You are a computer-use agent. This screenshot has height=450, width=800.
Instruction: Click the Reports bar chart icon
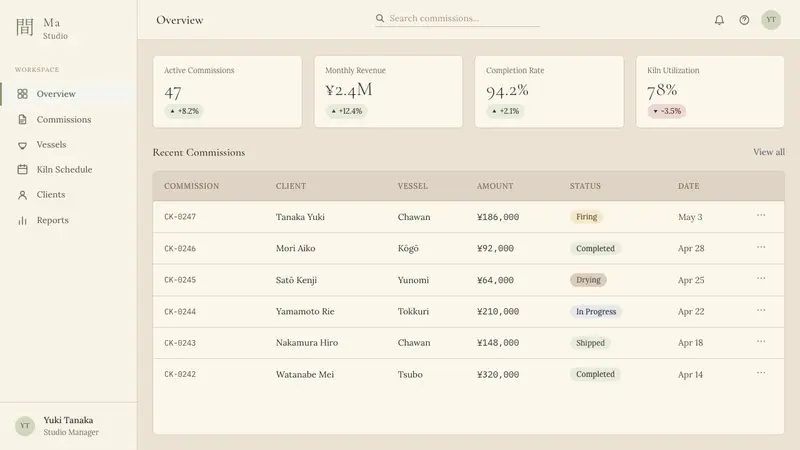(x=22, y=220)
